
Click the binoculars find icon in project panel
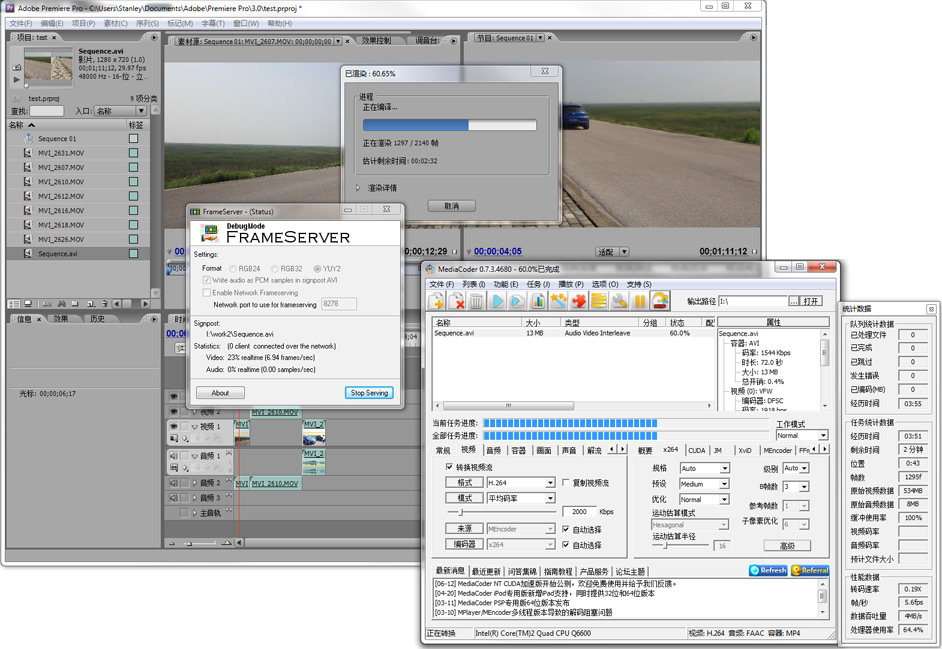pyautogui.click(x=61, y=304)
